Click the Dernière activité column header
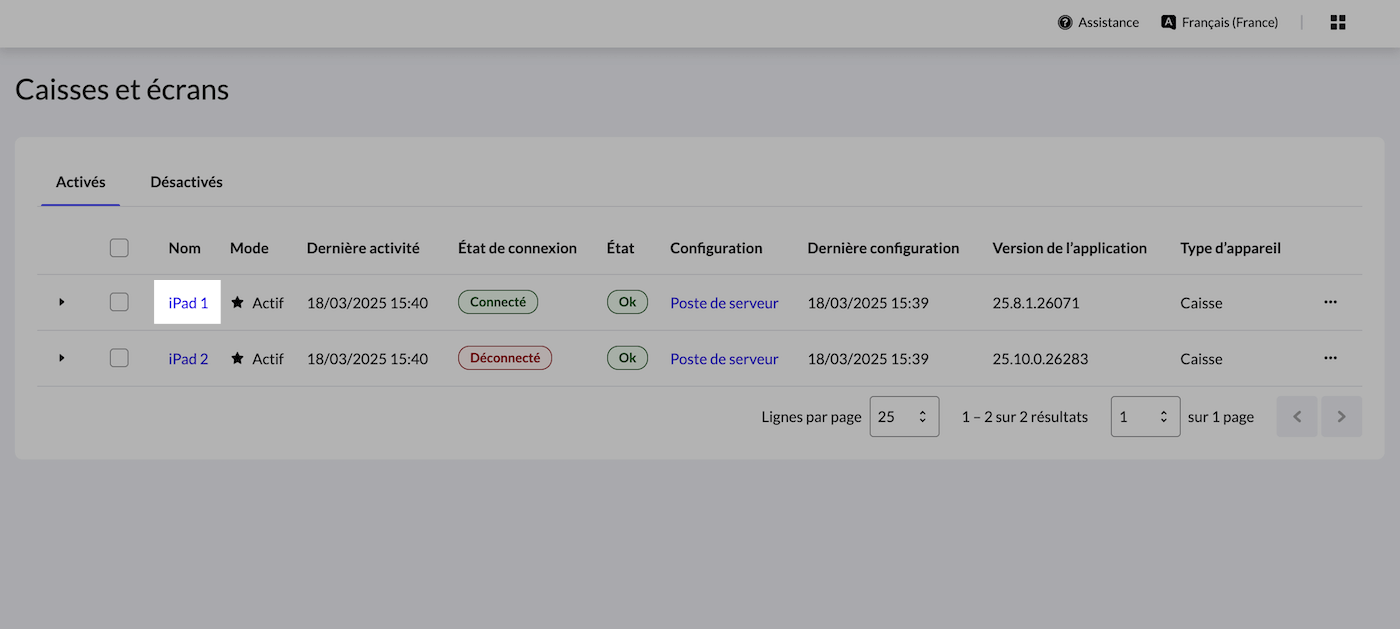Viewport: 1400px width, 629px height. pos(363,248)
